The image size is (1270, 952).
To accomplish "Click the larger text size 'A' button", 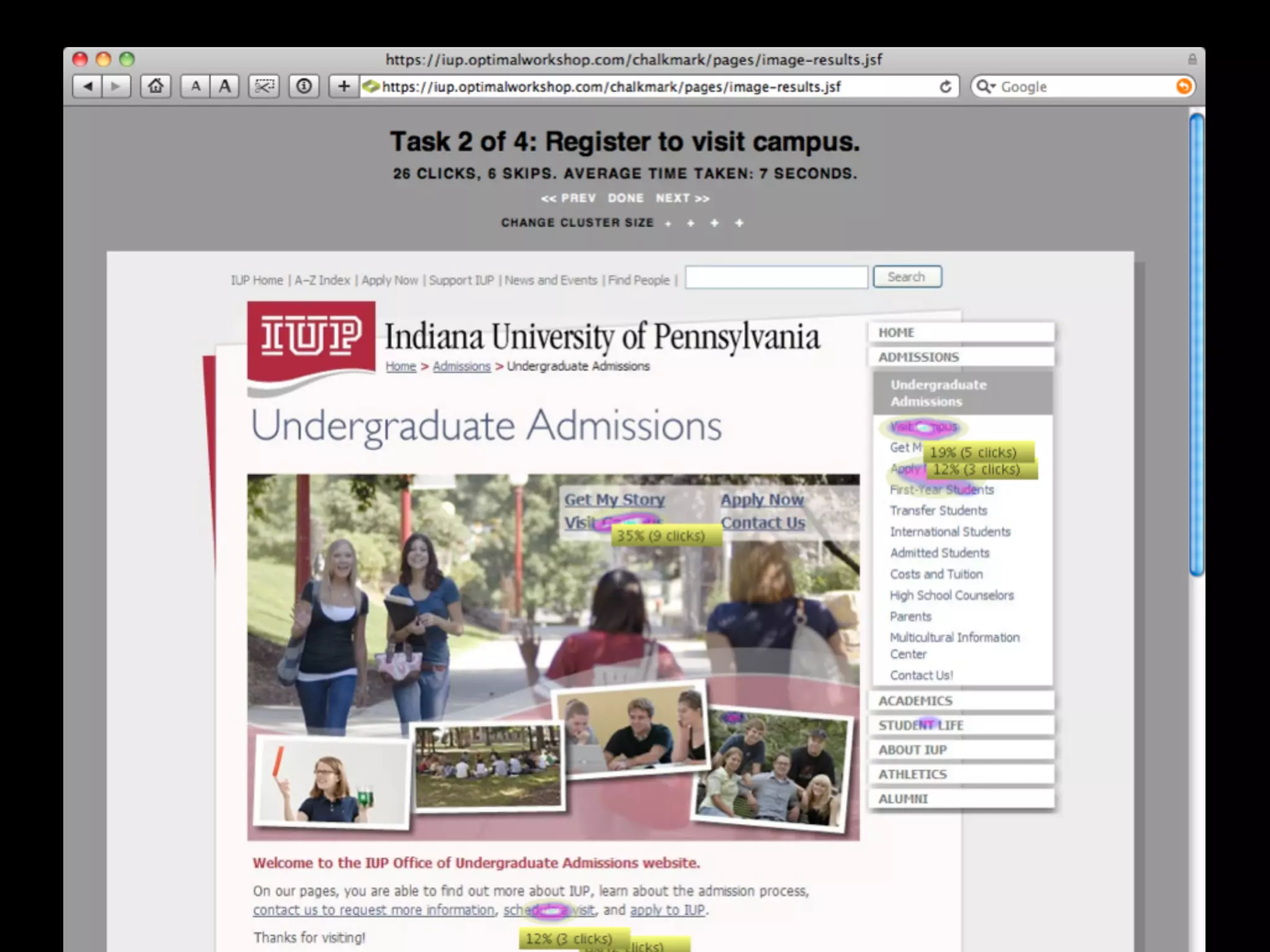I will 224,87.
